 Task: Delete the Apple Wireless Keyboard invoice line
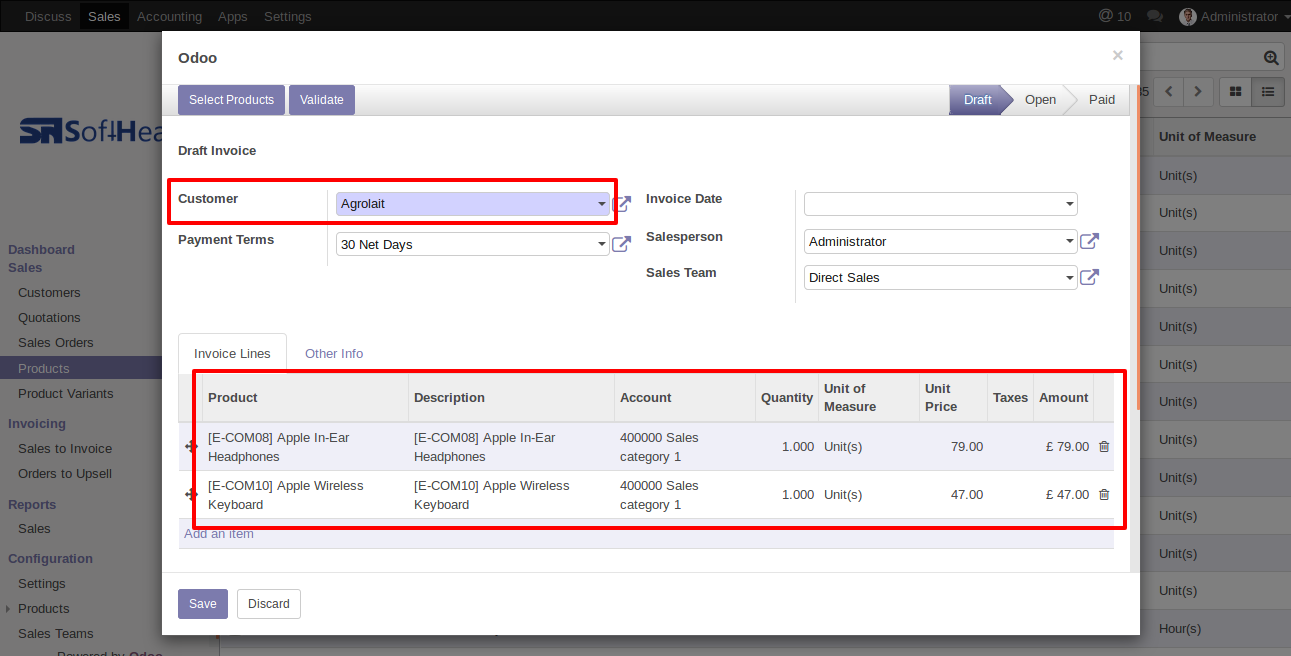click(1104, 495)
